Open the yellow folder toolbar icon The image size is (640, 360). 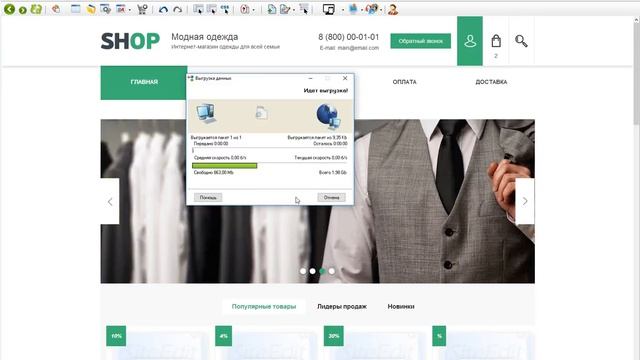pyautogui.click(x=91, y=9)
